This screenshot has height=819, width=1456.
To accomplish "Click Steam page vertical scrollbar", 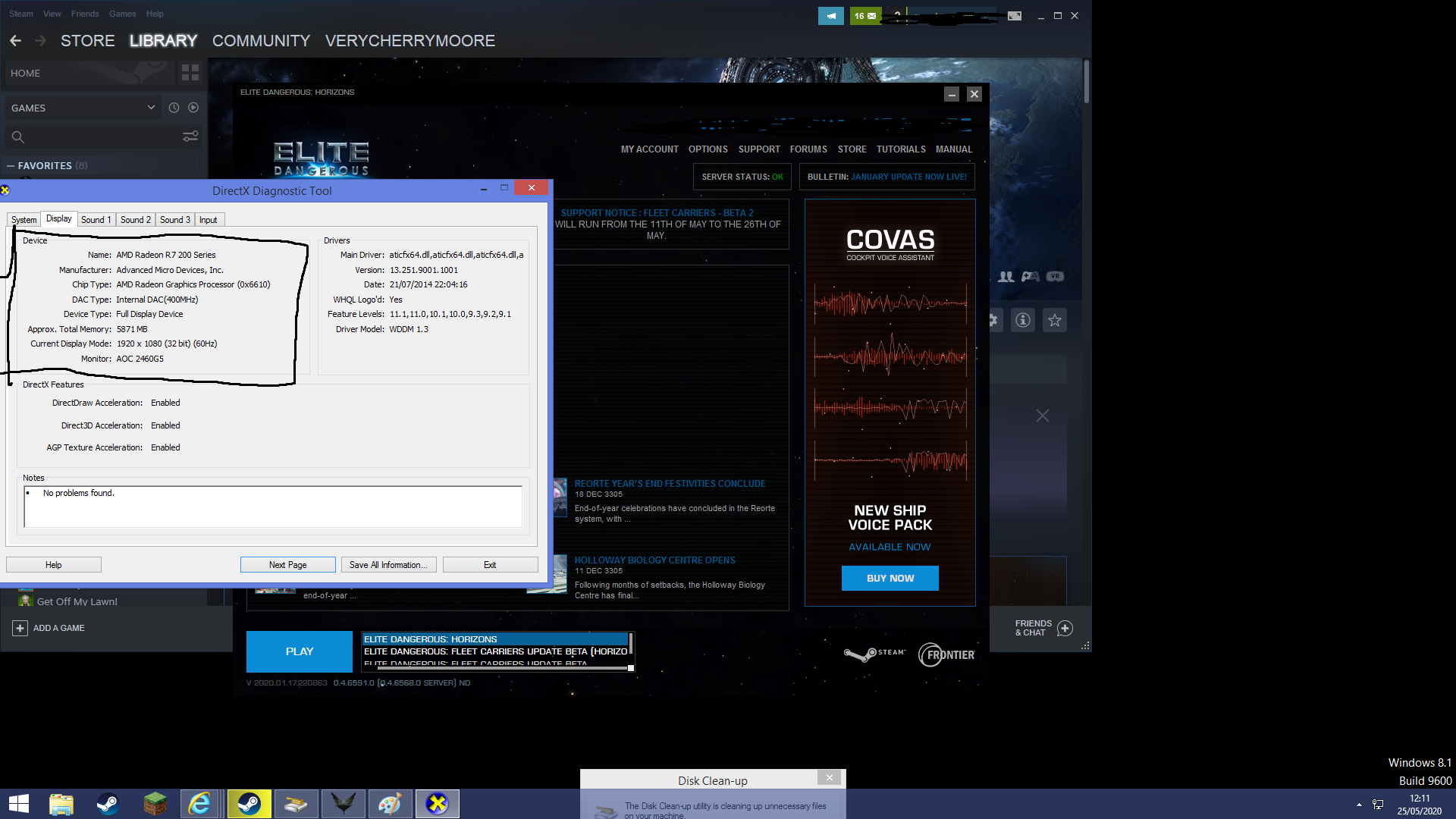I will [x=1087, y=81].
